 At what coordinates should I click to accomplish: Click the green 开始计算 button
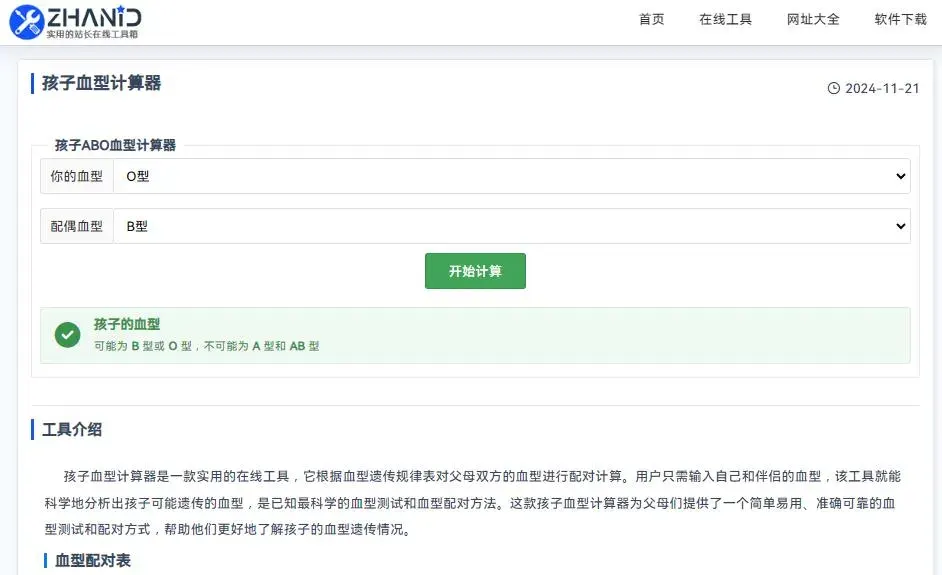pyautogui.click(x=475, y=271)
